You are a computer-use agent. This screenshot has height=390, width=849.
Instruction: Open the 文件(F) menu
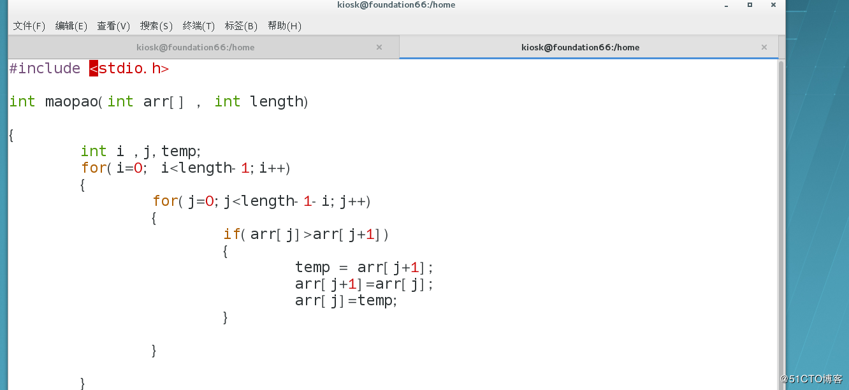point(29,26)
